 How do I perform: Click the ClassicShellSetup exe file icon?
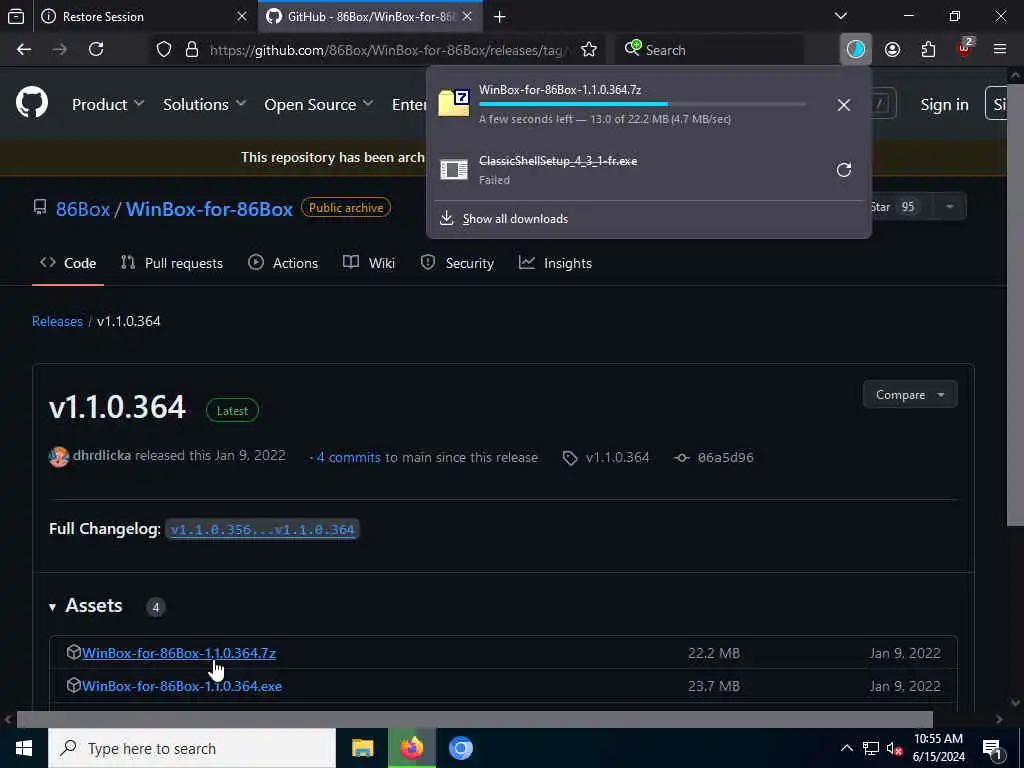(454, 170)
